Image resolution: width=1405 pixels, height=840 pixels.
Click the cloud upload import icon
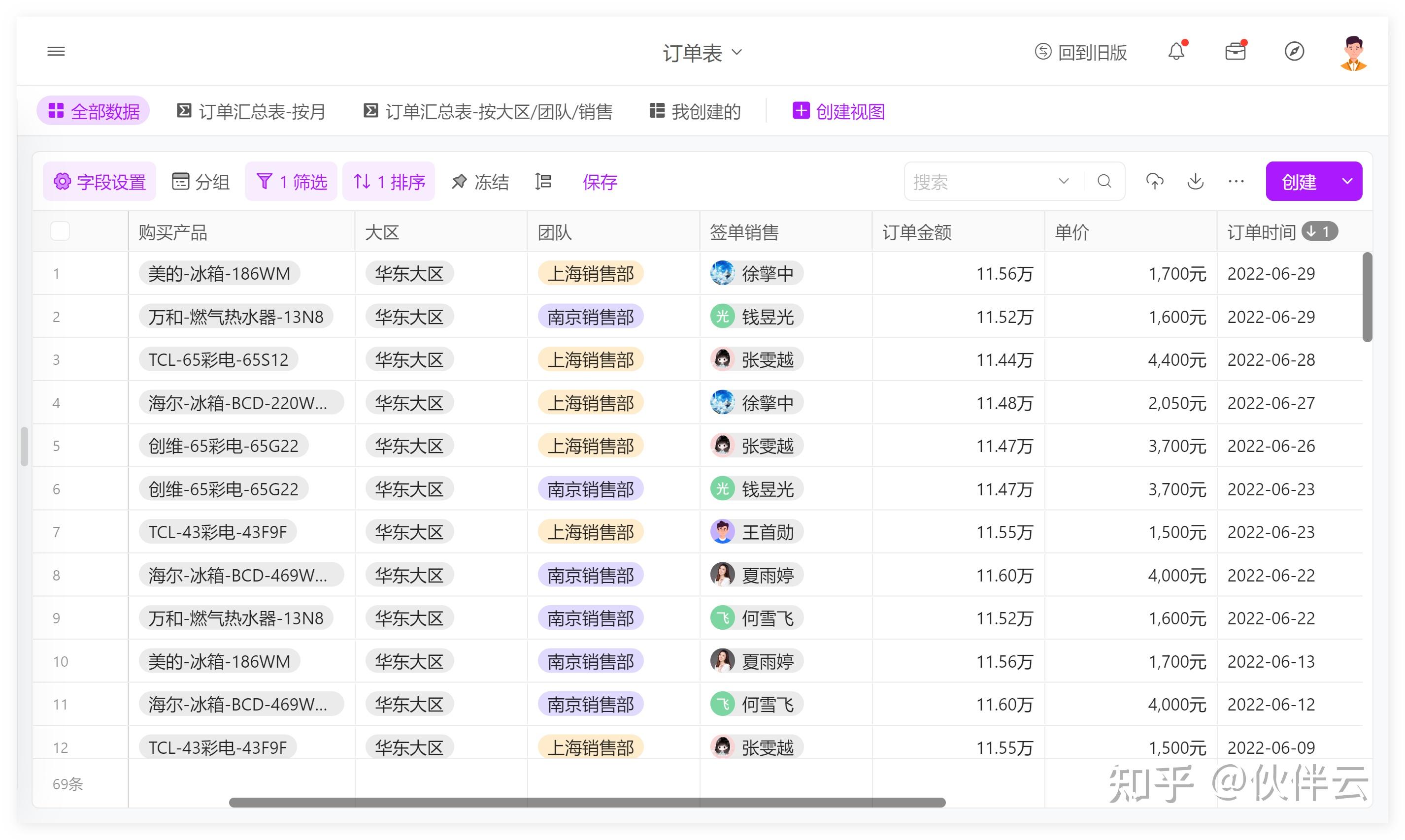click(1155, 181)
